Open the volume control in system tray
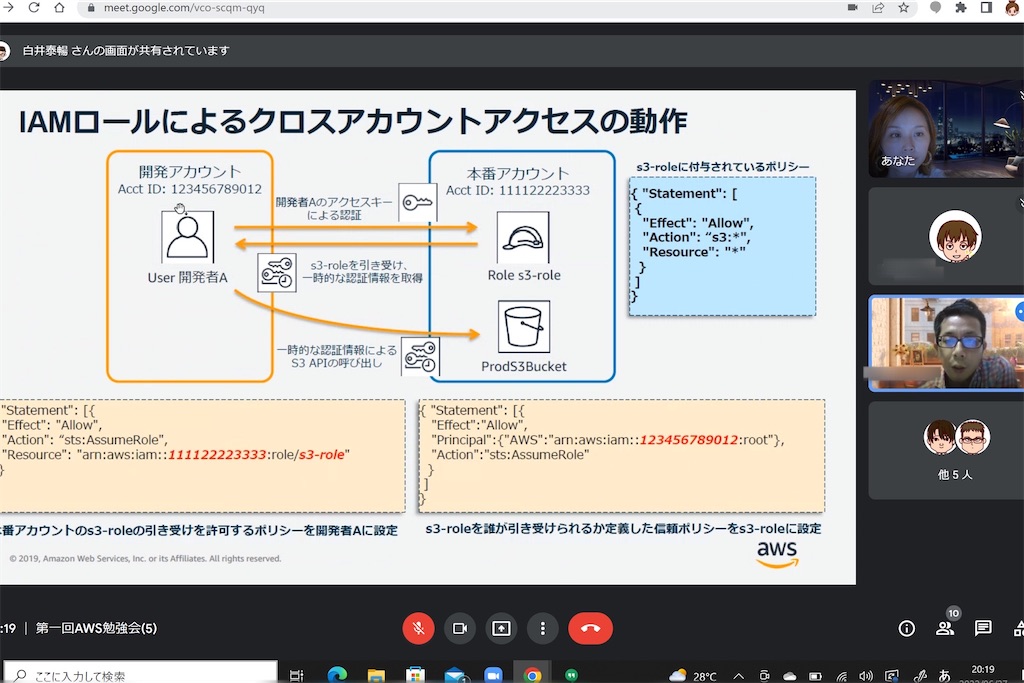The height and width of the screenshot is (683, 1024). [x=866, y=676]
